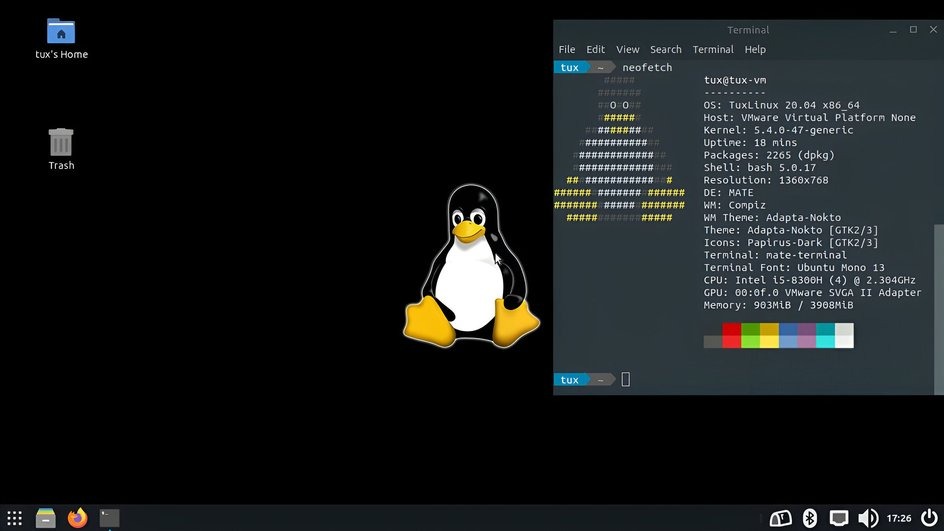Click the 'GPU: 00:0f.0 VMware SVGA II Adapter' line
This screenshot has height=531, width=944.
(x=812, y=293)
